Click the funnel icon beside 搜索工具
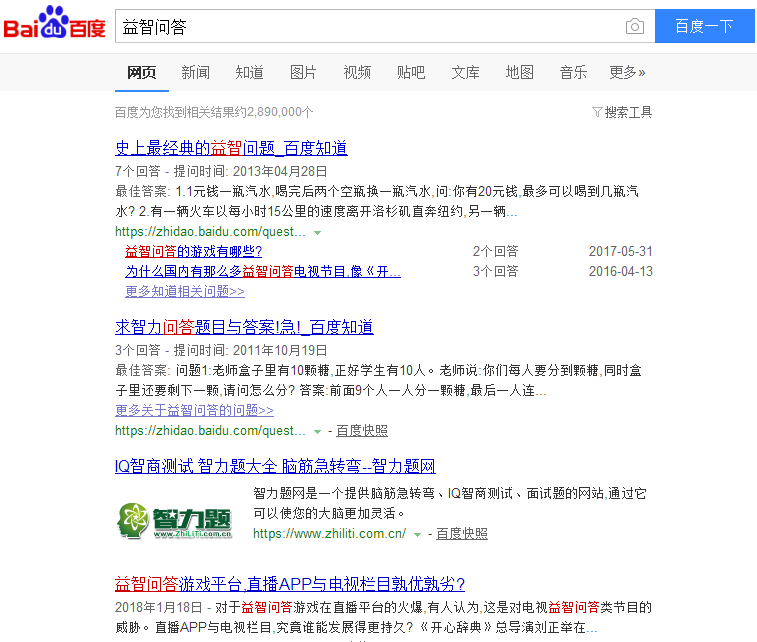The width and height of the screenshot is (757, 642). pyautogui.click(x=597, y=112)
